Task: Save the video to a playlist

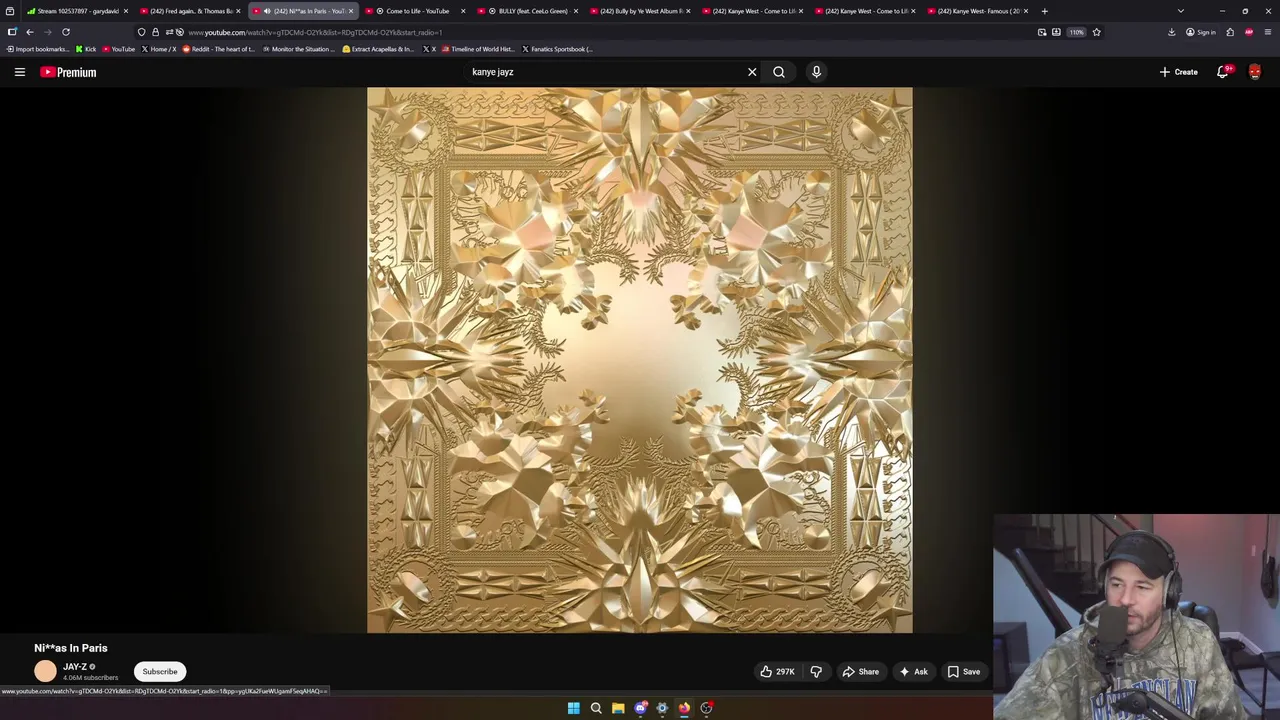Action: click(964, 672)
